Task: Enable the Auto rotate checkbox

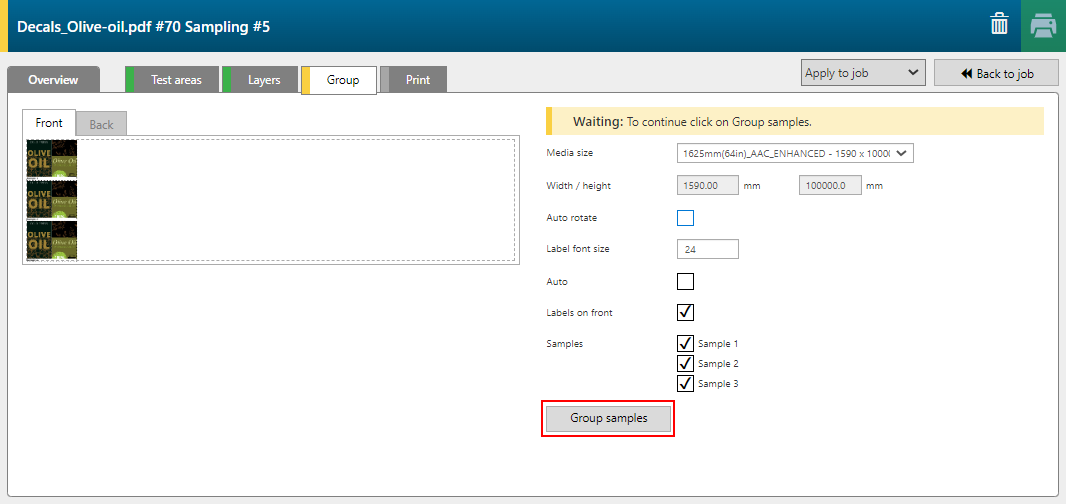Action: [x=685, y=218]
